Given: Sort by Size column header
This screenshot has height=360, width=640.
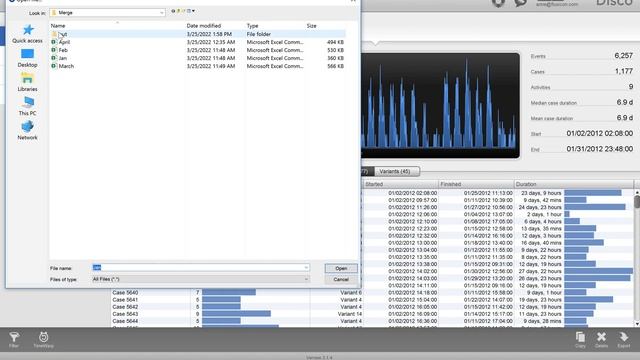Looking at the screenshot, I should [311, 26].
